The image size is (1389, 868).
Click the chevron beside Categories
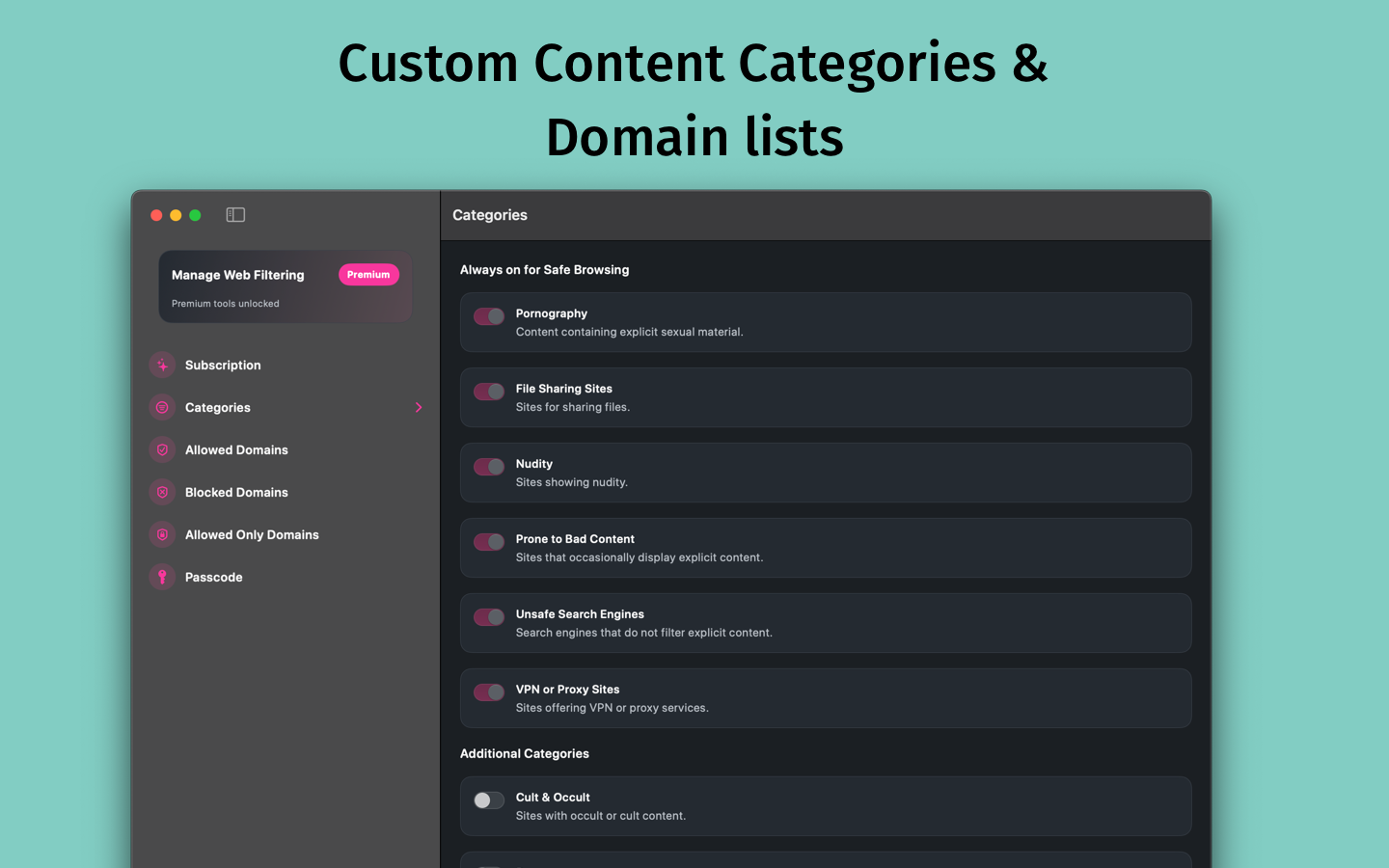click(419, 408)
